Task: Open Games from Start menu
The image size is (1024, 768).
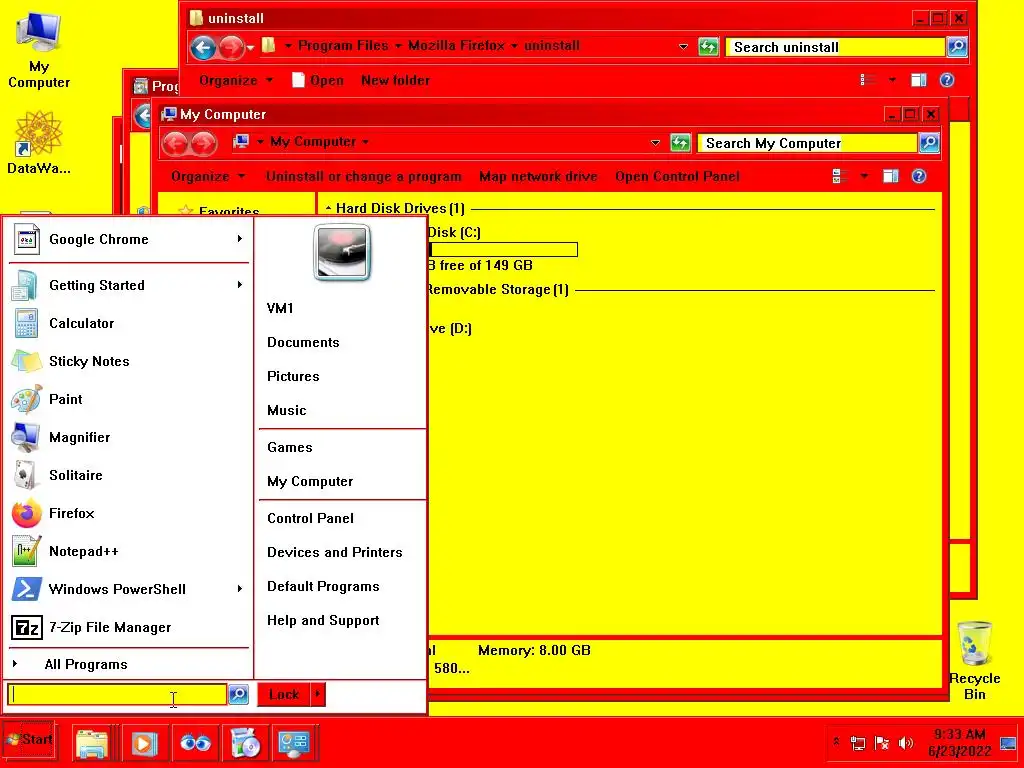Action: coord(290,447)
